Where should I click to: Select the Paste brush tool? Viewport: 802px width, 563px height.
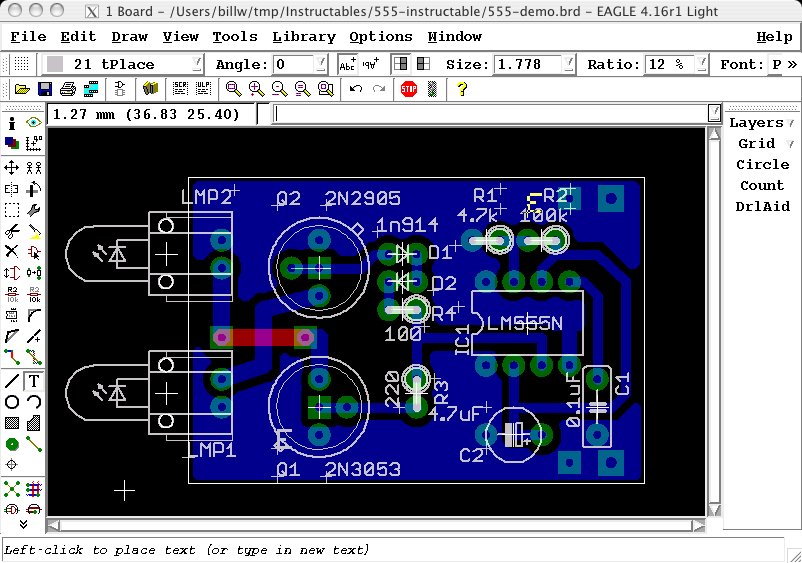point(34,231)
